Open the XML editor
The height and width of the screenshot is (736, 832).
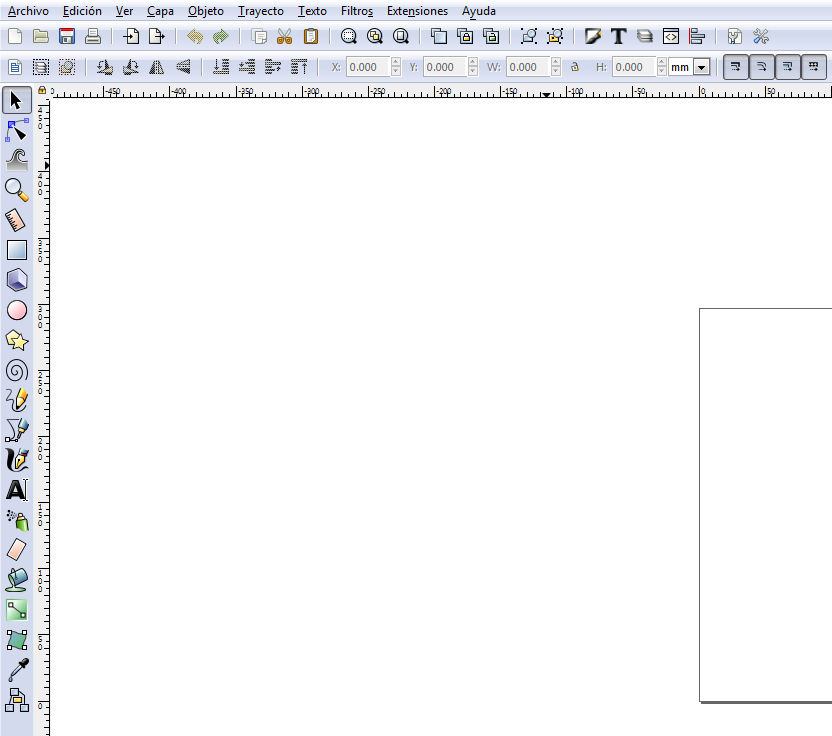point(672,35)
